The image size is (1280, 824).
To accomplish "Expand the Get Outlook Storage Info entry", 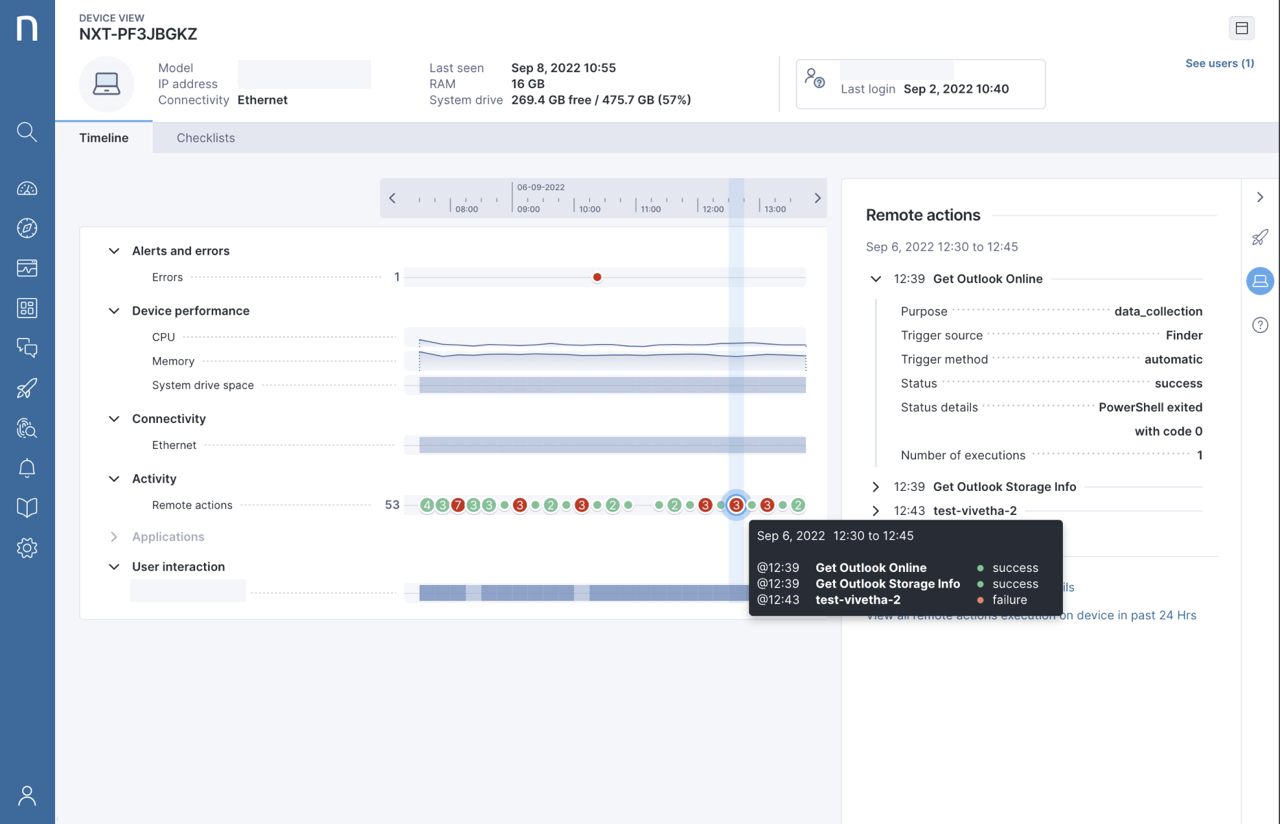I will tap(874, 486).
